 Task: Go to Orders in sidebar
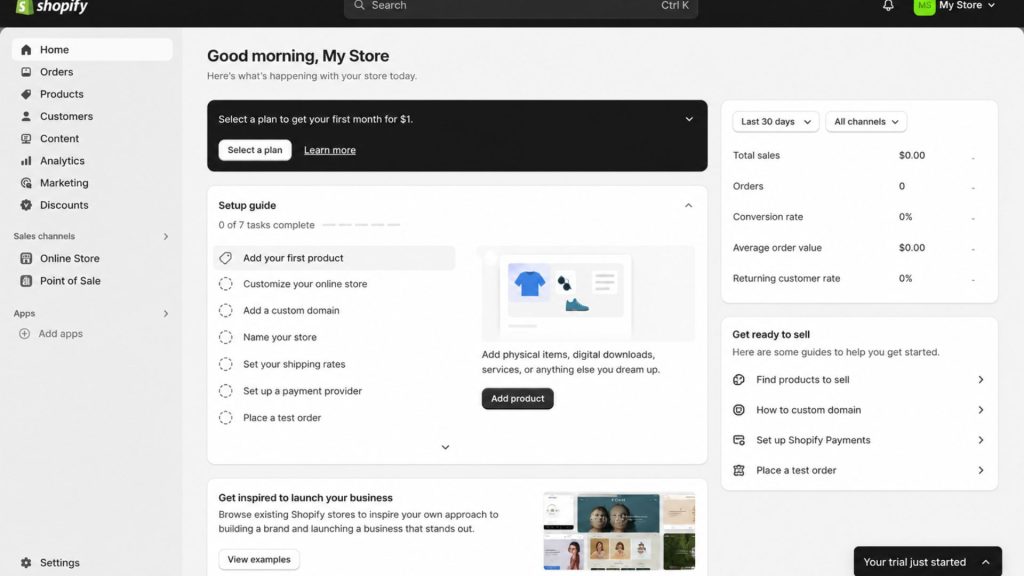tap(92, 72)
